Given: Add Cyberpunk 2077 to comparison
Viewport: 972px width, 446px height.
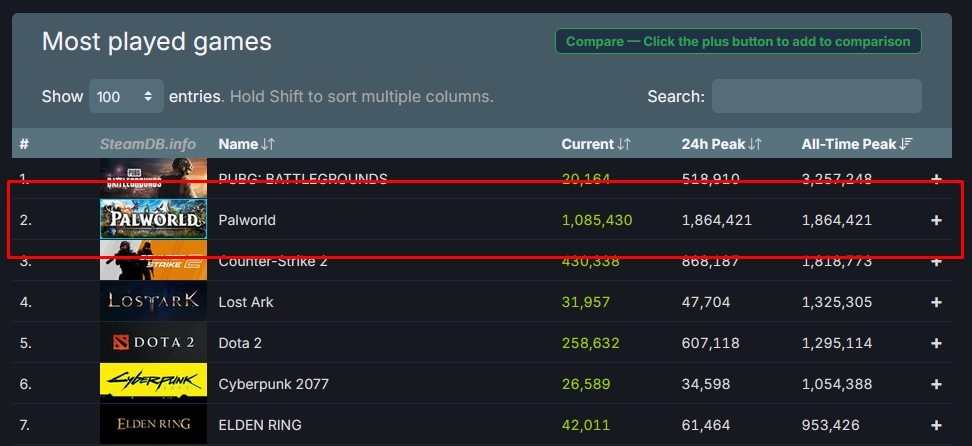Looking at the screenshot, I should tap(936, 384).
